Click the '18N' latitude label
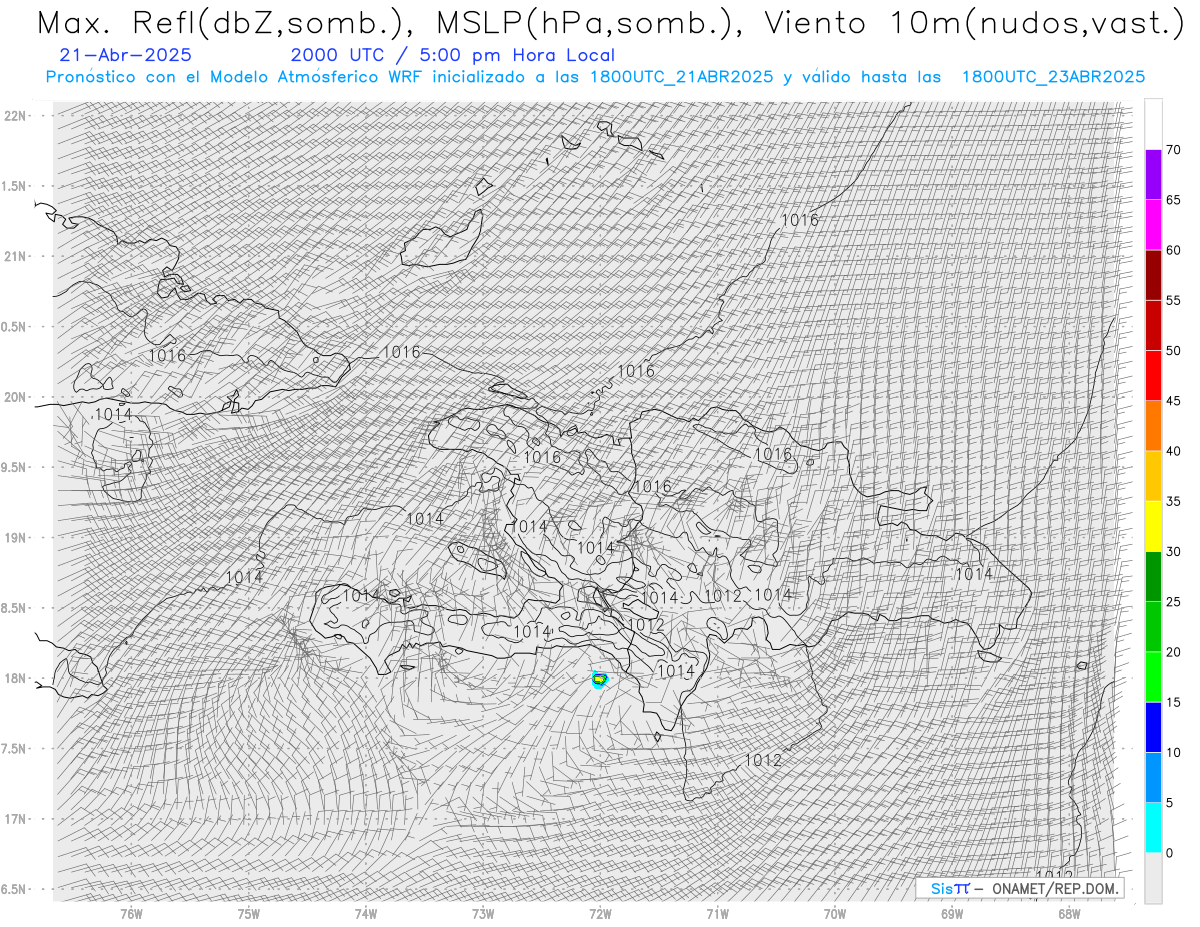The height and width of the screenshot is (927, 1200). (x=16, y=678)
